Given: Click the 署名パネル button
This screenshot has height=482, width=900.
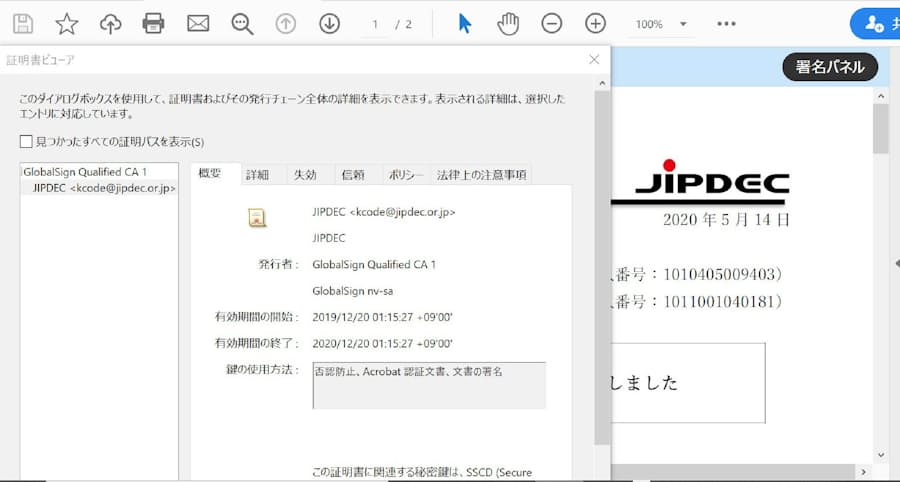Looking at the screenshot, I should click(830, 67).
